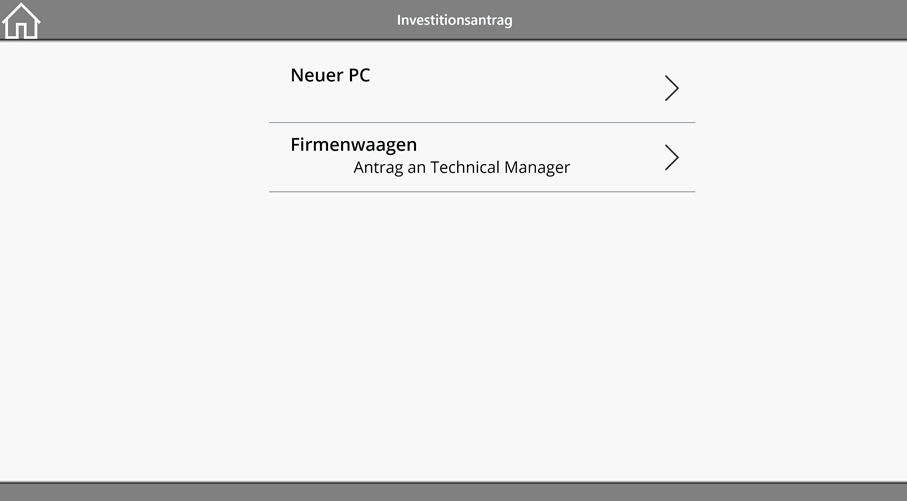Screen dimensions: 907x501
Task: Select the Neuer PC title text
Action: pos(330,75)
